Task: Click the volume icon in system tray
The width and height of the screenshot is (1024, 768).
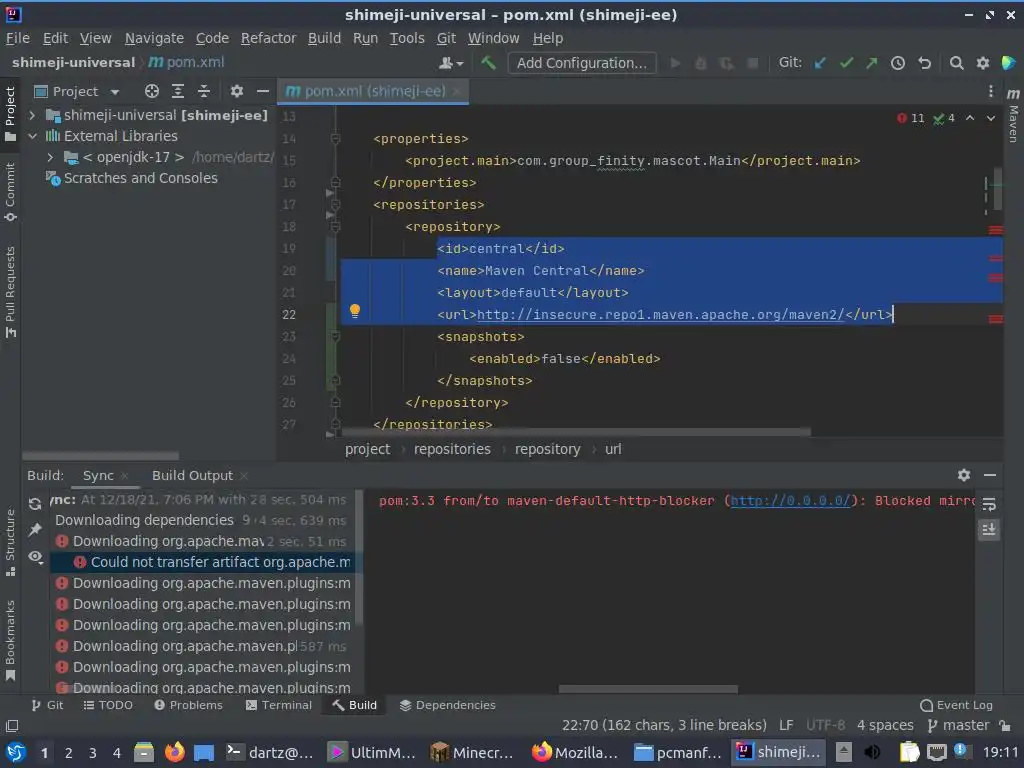Action: 872,752
